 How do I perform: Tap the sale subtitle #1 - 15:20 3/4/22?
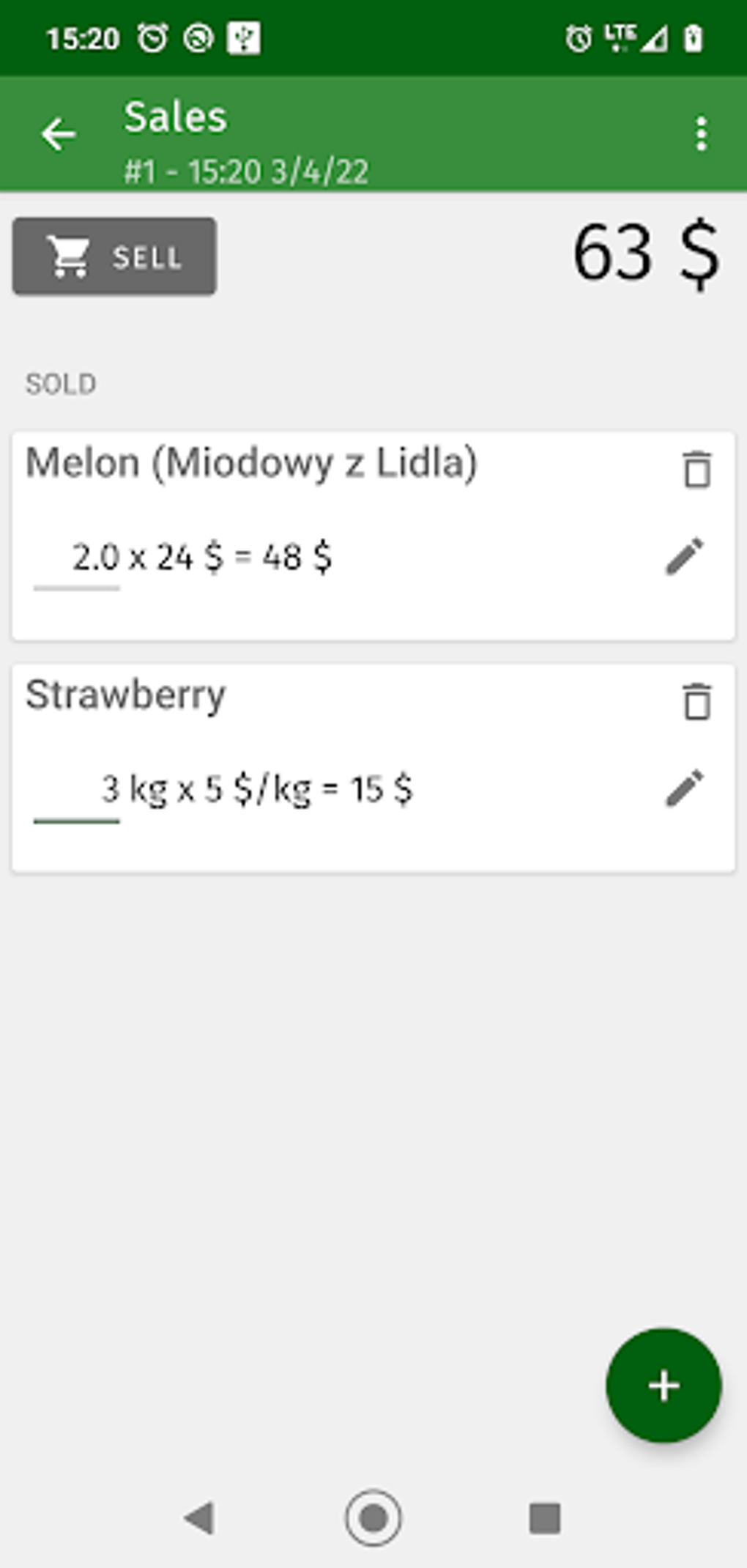click(x=246, y=172)
